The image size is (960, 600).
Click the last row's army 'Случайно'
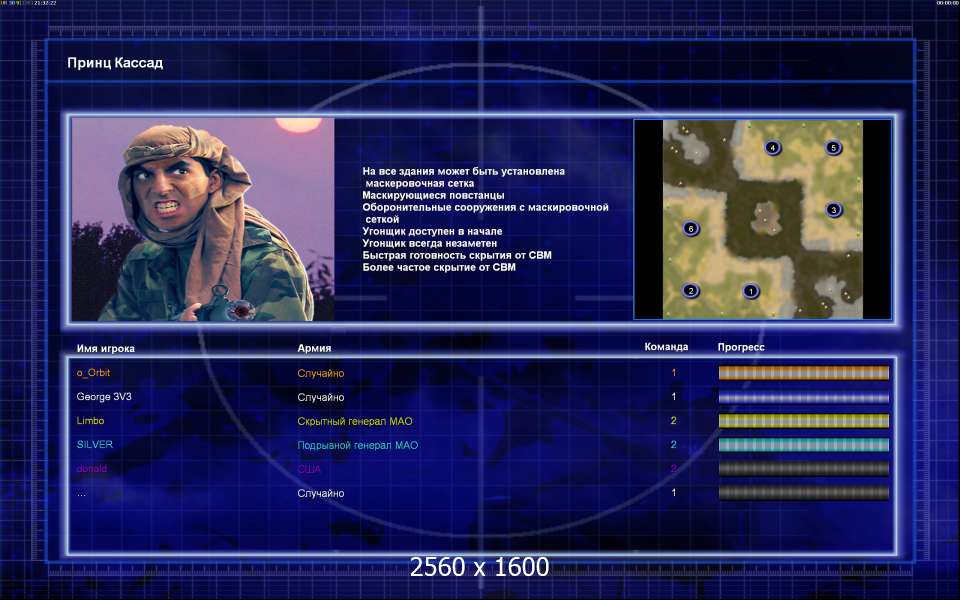321,493
